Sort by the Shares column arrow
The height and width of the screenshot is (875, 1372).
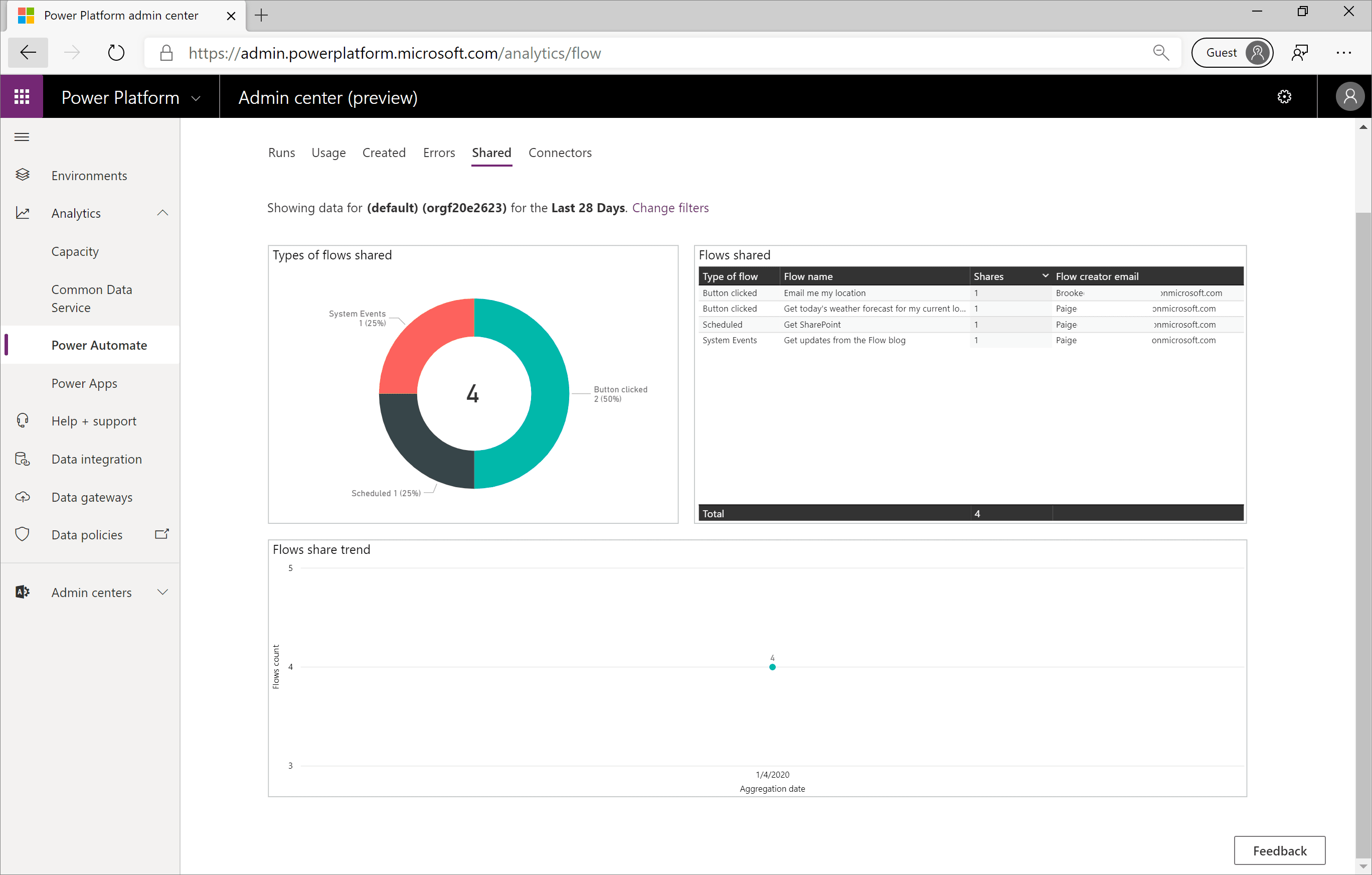click(x=1045, y=276)
